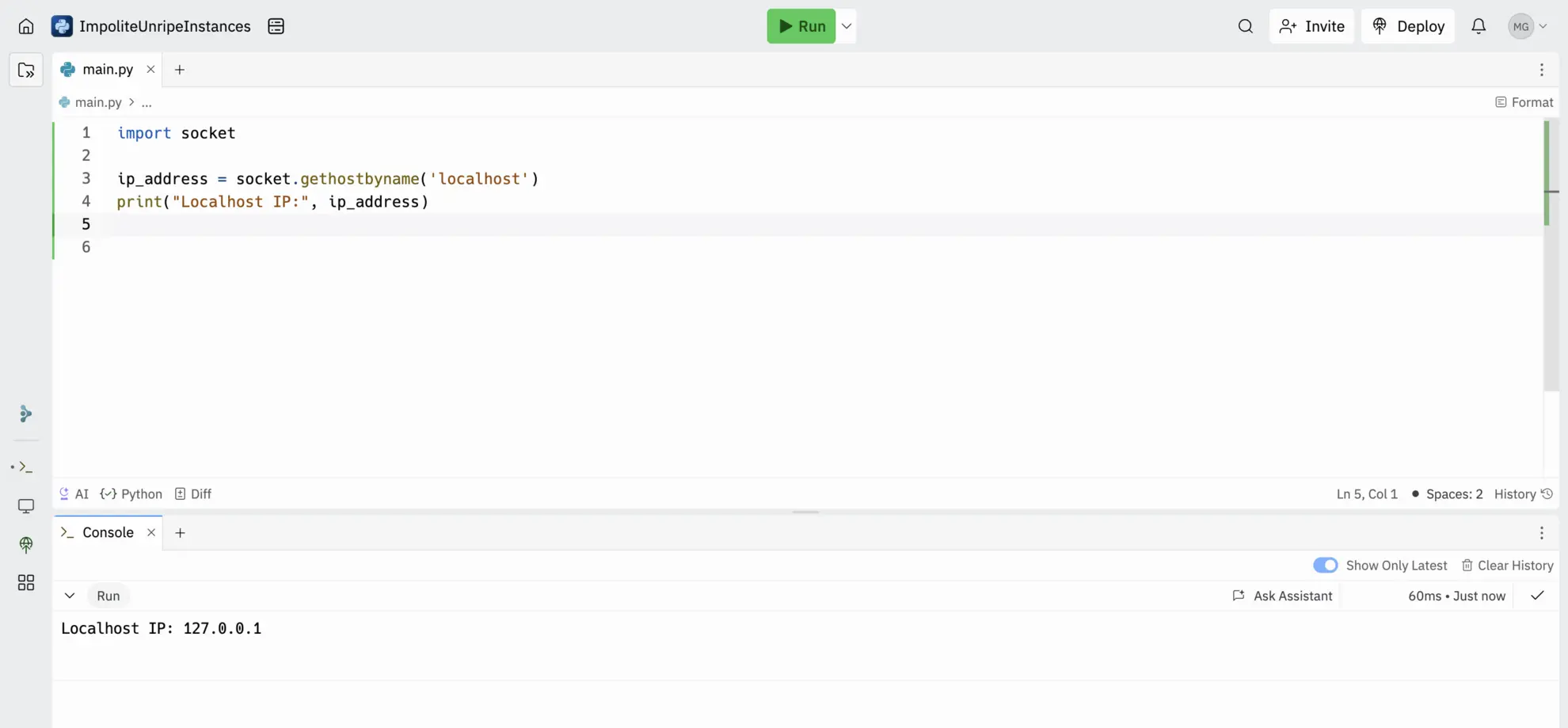Click the Python language status item

[131, 494]
